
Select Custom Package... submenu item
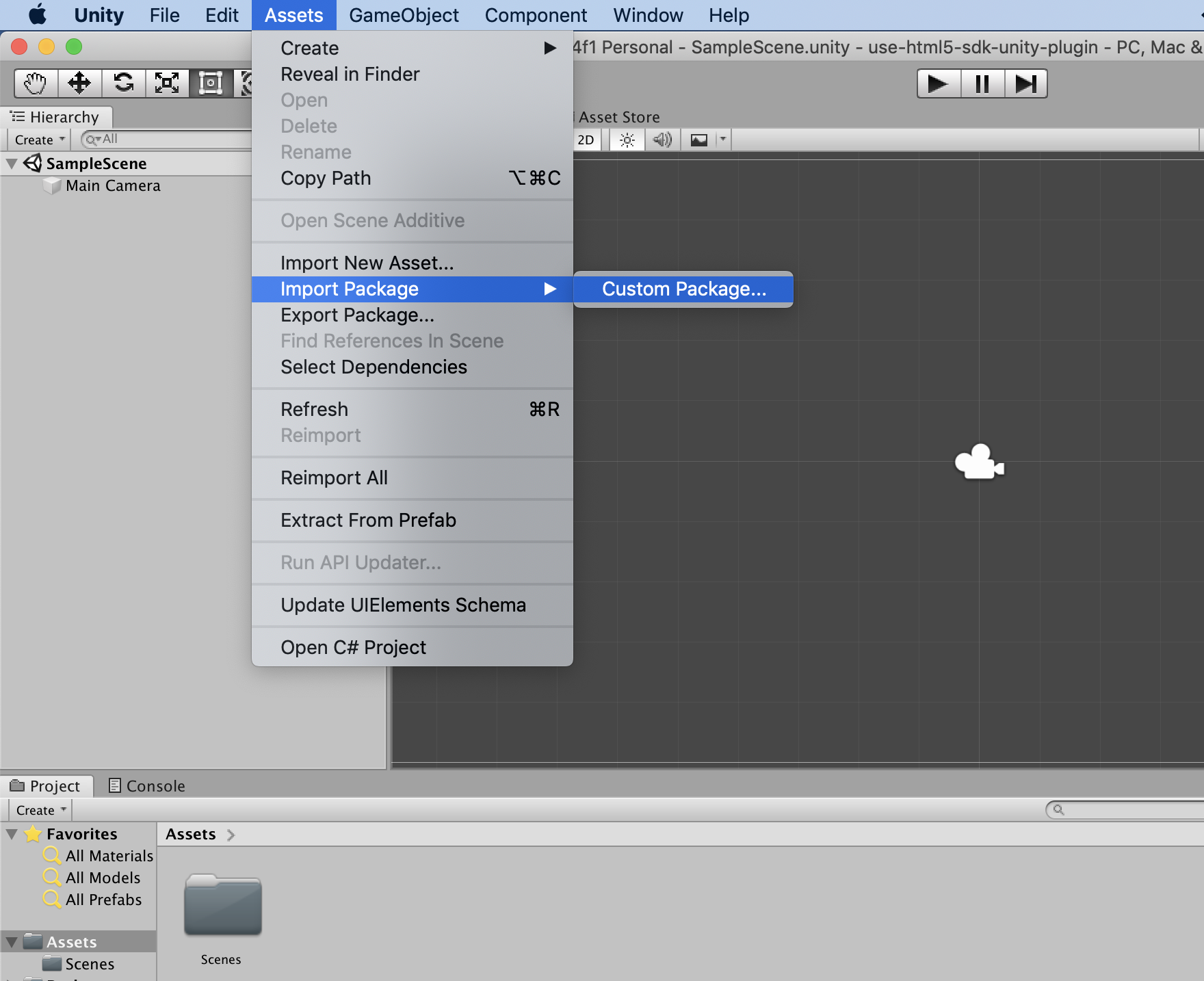[683, 289]
